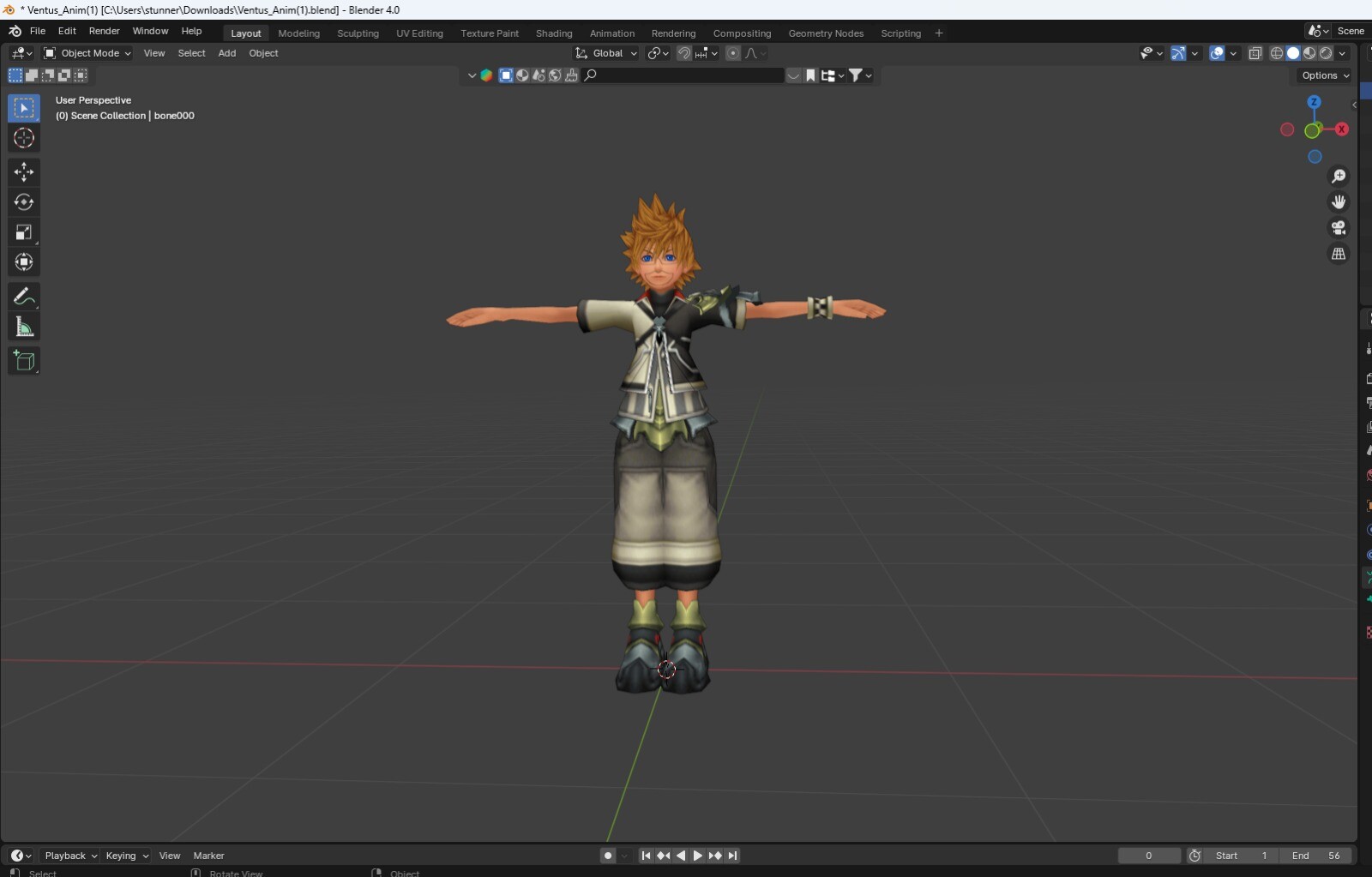Select the 3D Cursor tool

point(24,138)
